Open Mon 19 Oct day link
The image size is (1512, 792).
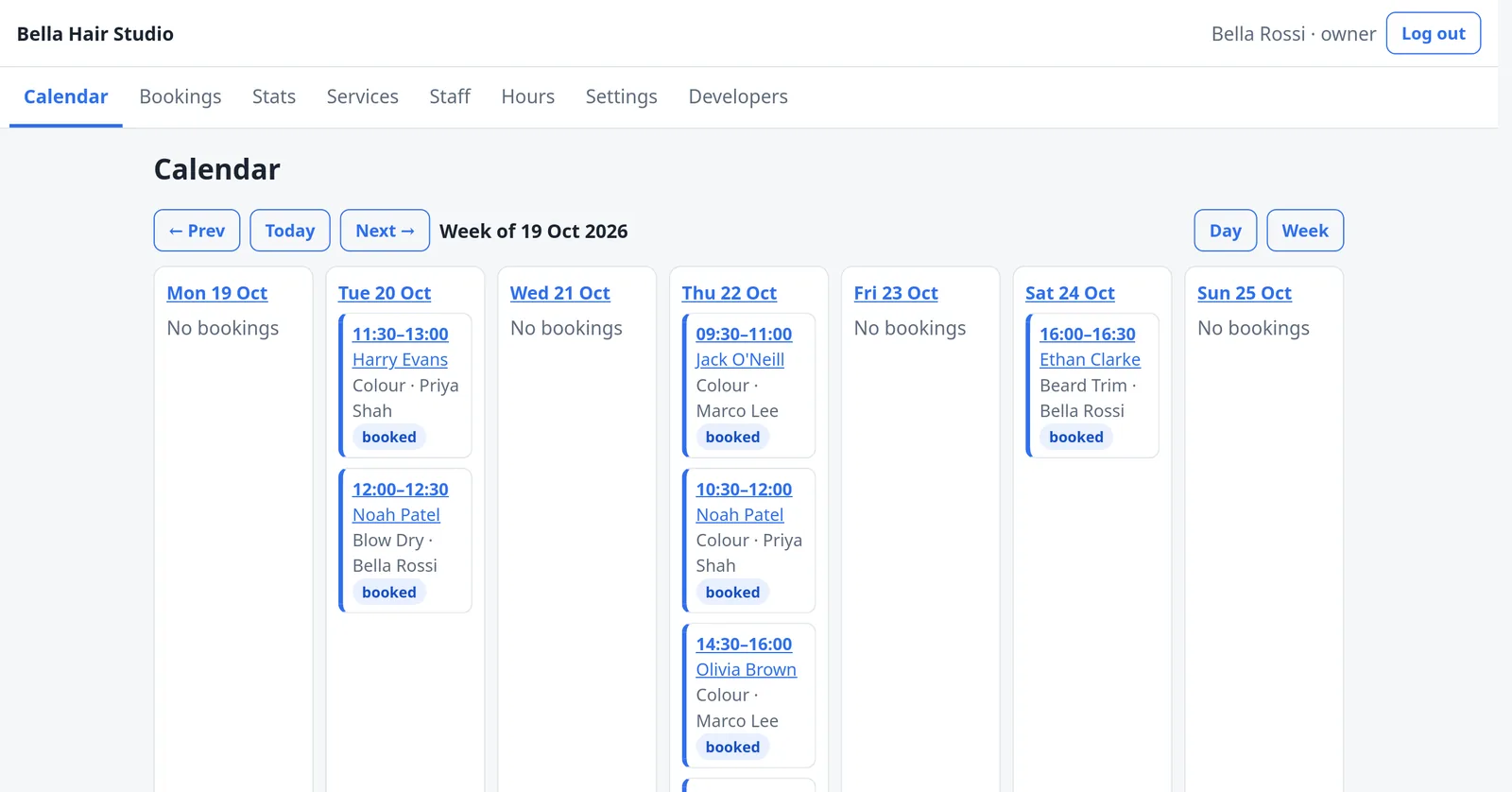tap(217, 293)
